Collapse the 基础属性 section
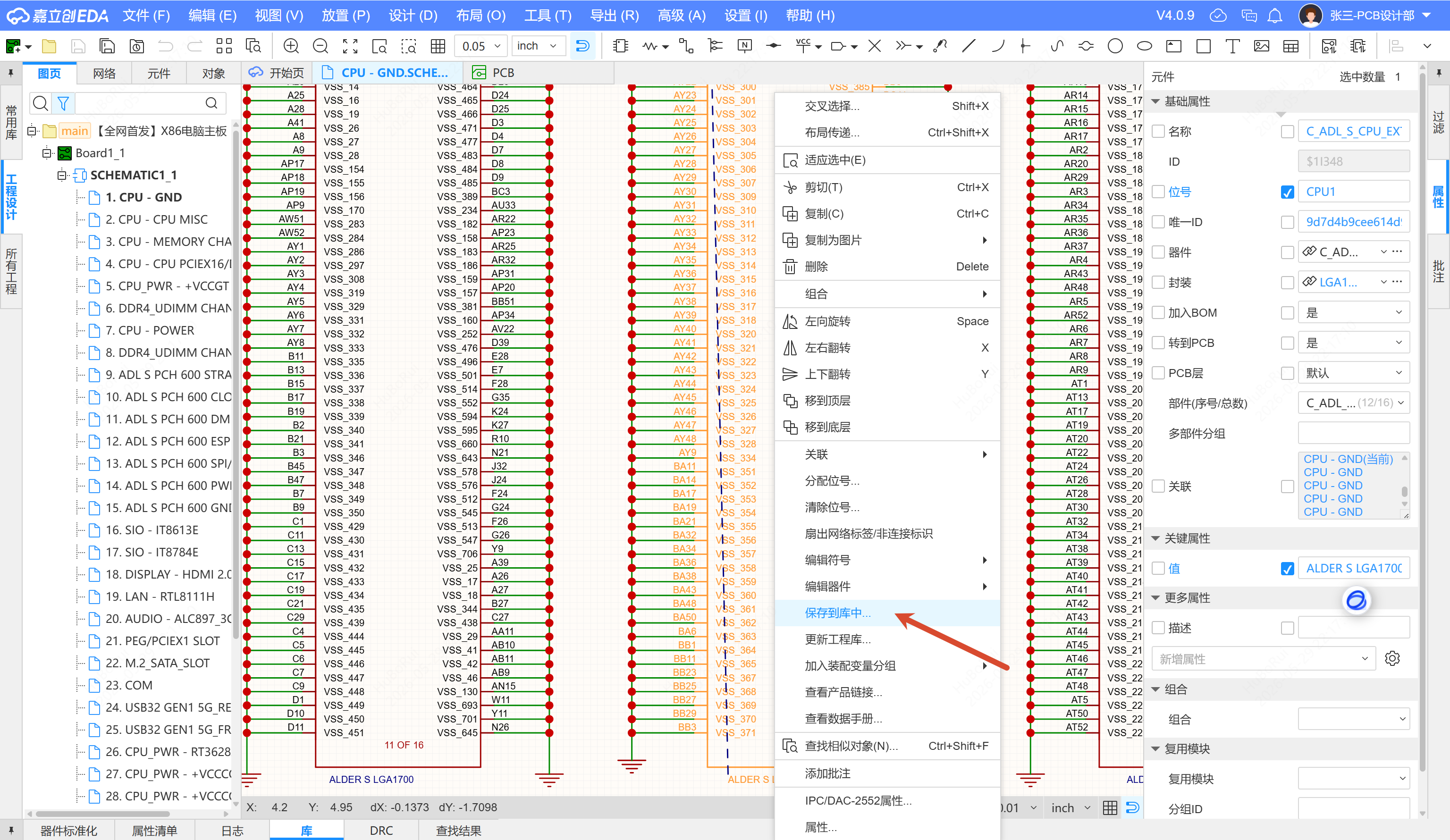 (1155, 101)
